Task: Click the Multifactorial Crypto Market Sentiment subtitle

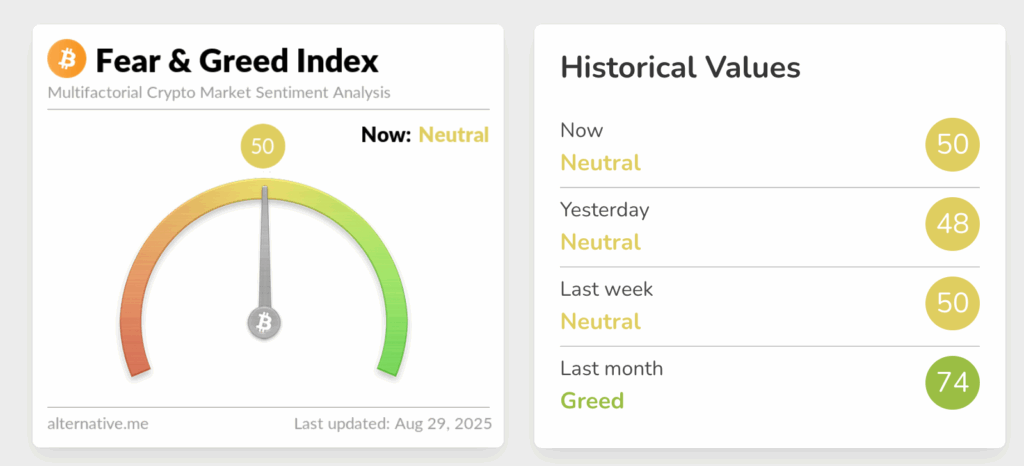Action: point(219,93)
